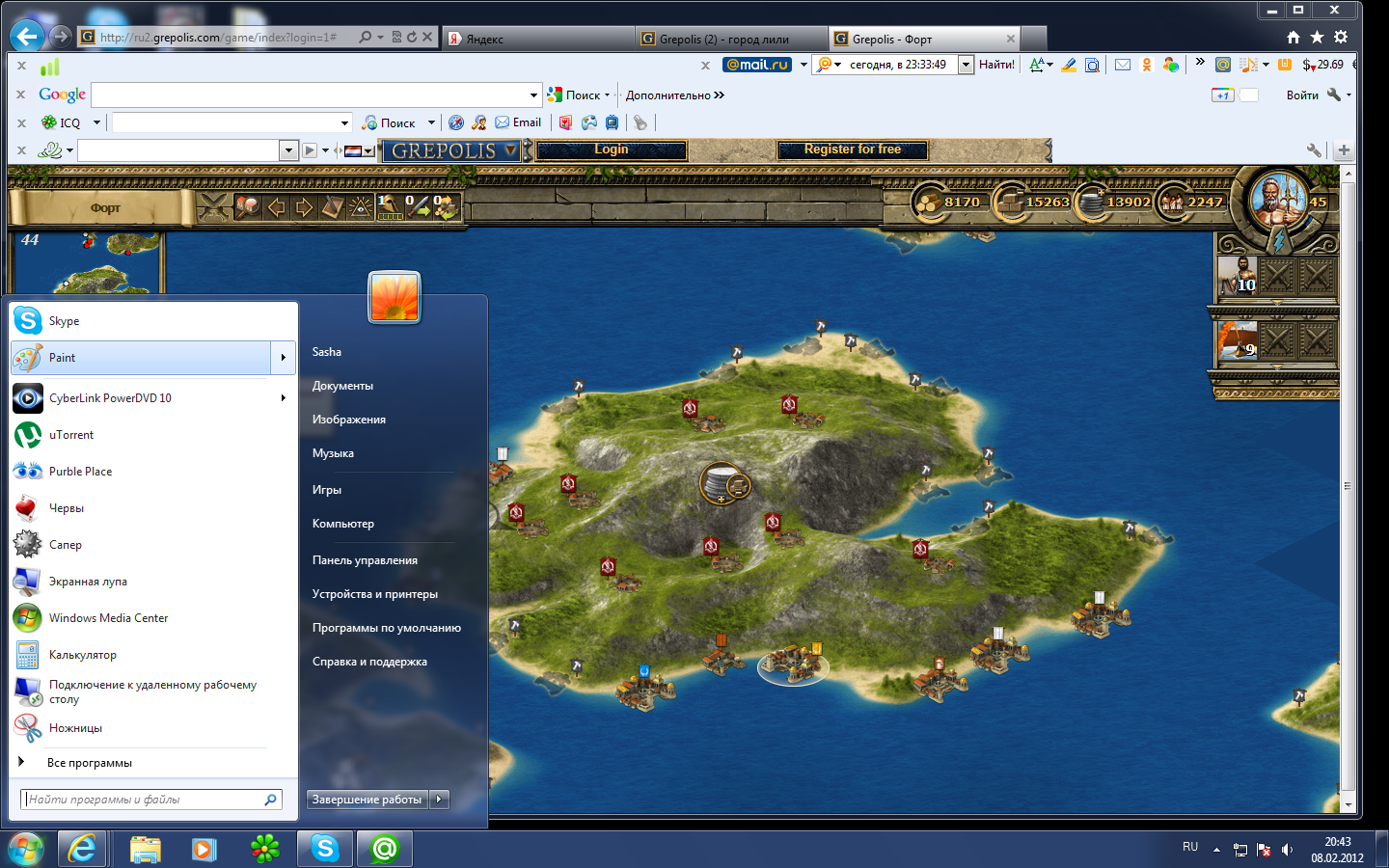Open the GREPOLIS toolbar dropdown
Screen dimensions: 1389x868
tap(511, 150)
